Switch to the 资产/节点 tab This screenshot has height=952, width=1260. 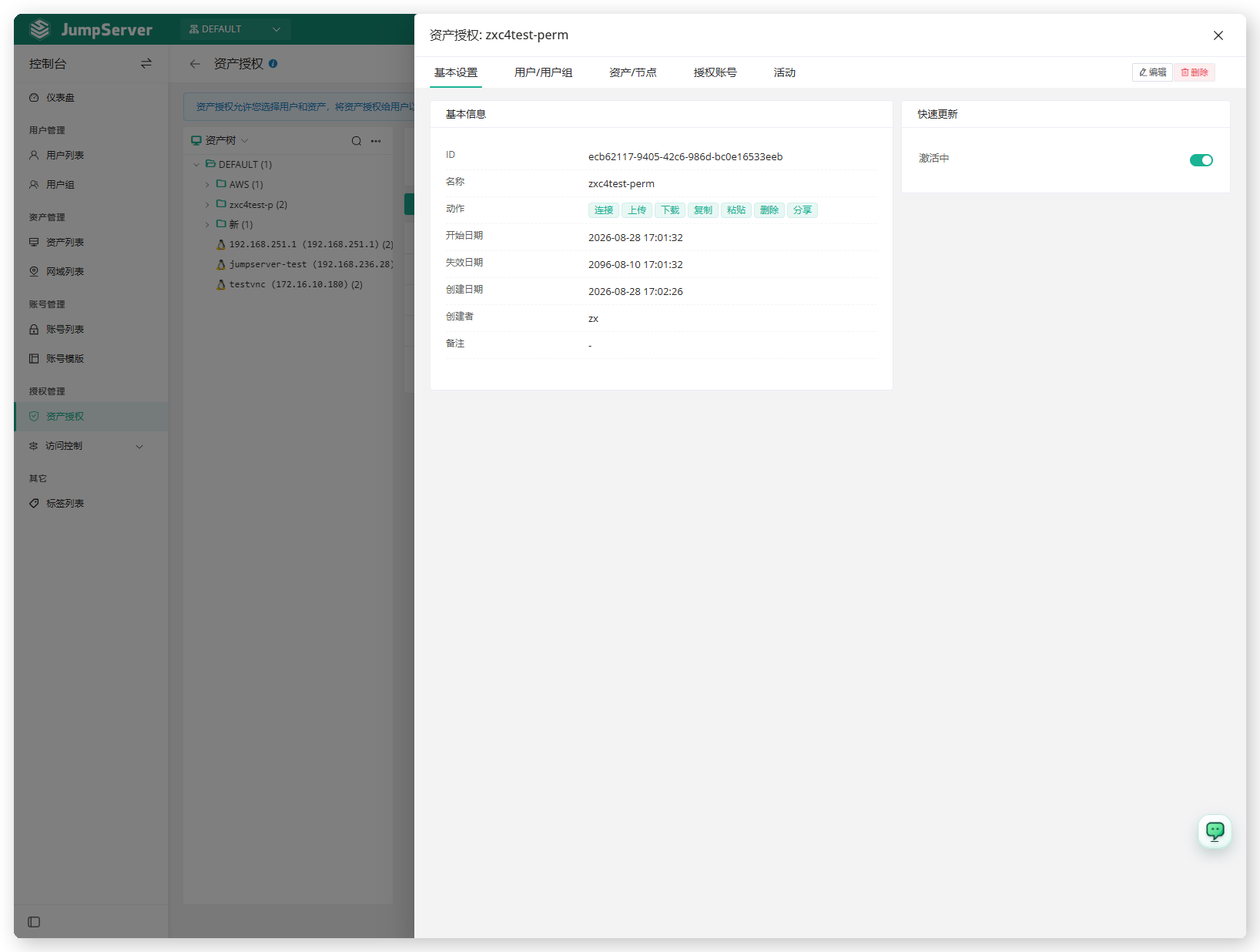[633, 72]
